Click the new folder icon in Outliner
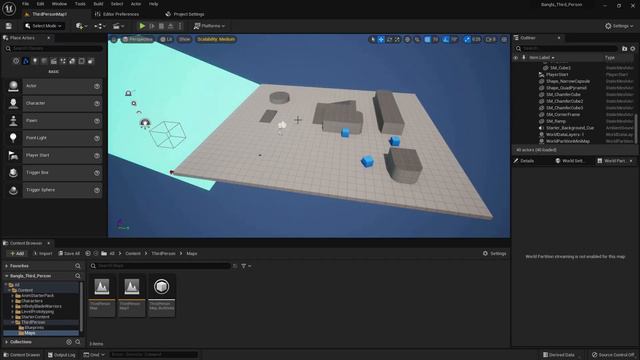This screenshot has height=360, width=640. point(624,49)
